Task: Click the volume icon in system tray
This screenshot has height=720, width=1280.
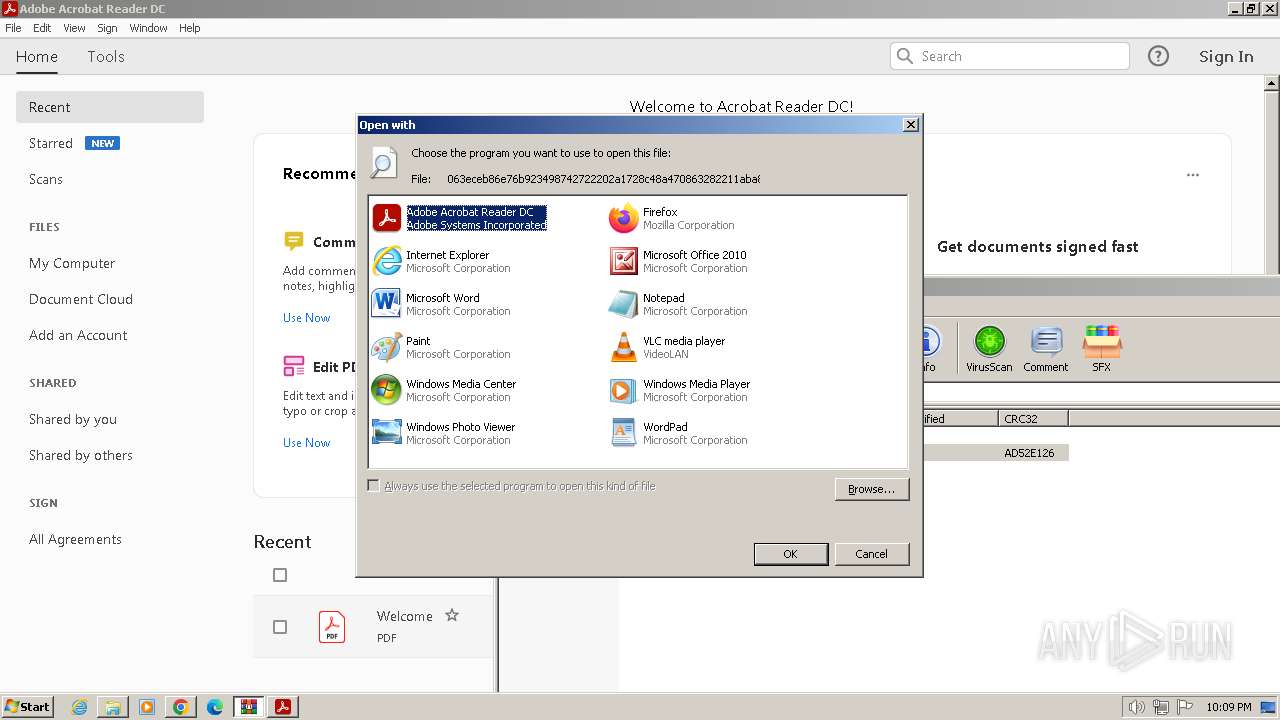Action: click(x=1137, y=707)
